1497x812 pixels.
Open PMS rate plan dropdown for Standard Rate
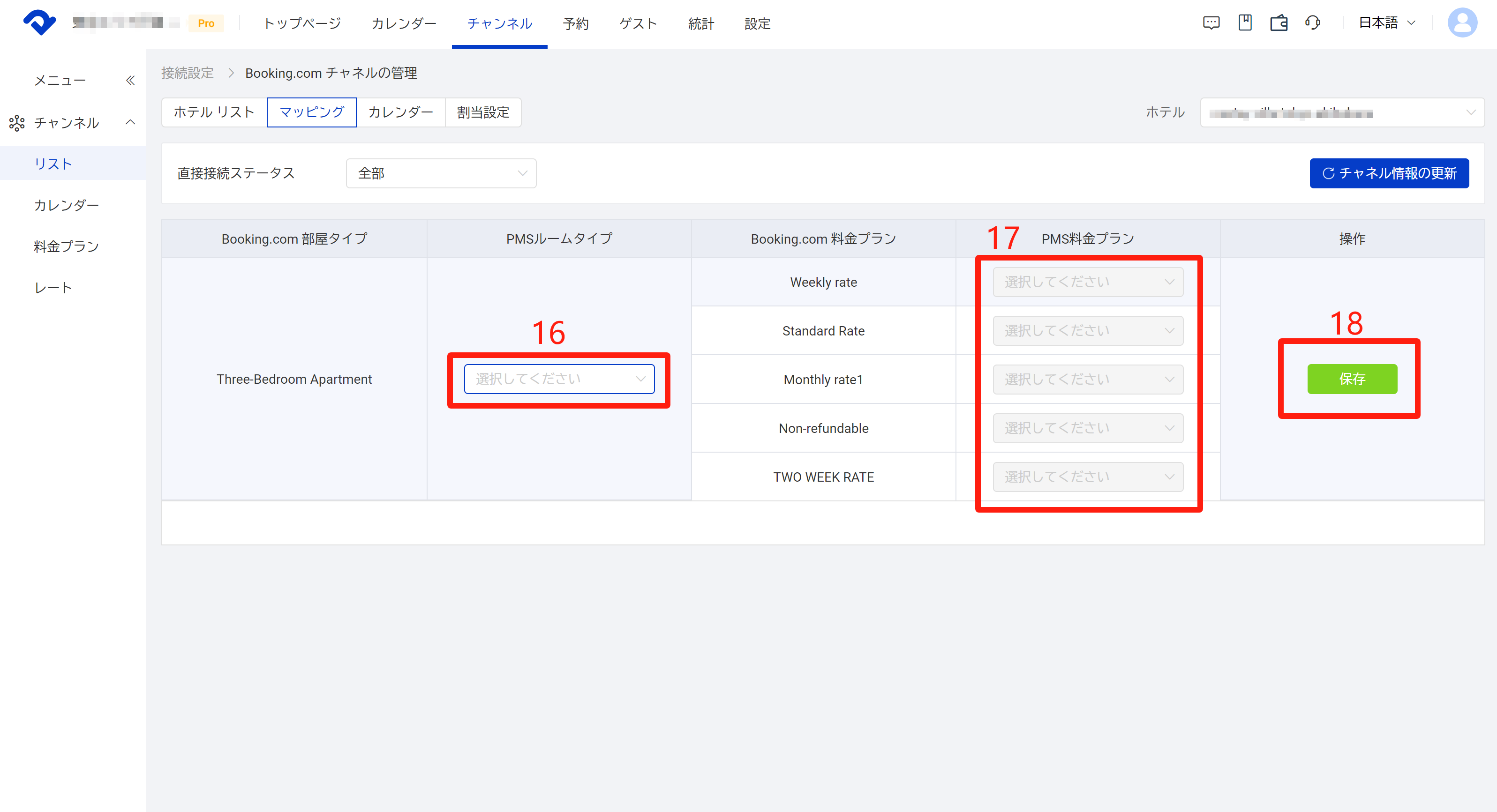coord(1088,331)
